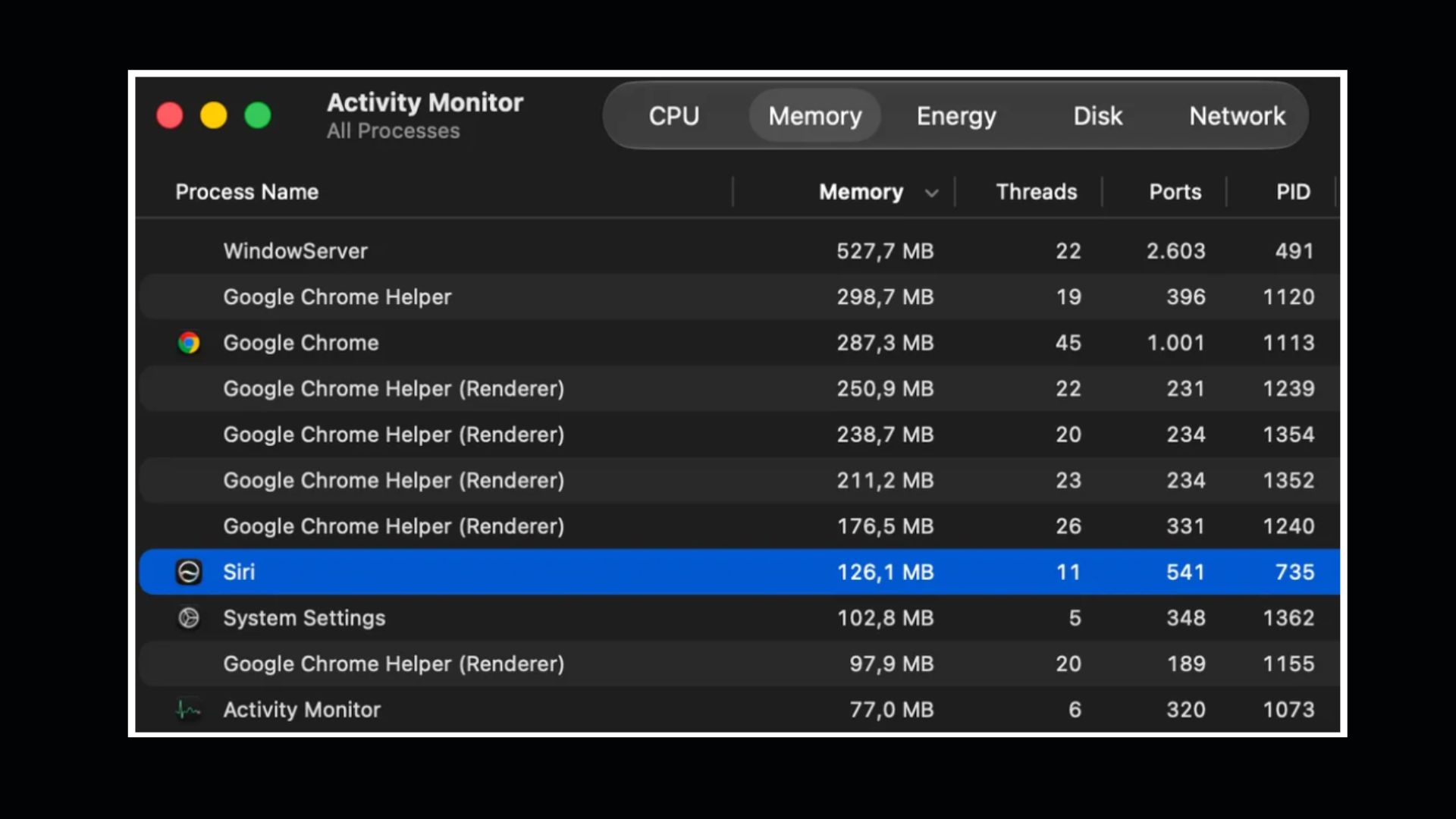Select the Activity Monitor process name
The image size is (1456, 819).
[x=302, y=710]
